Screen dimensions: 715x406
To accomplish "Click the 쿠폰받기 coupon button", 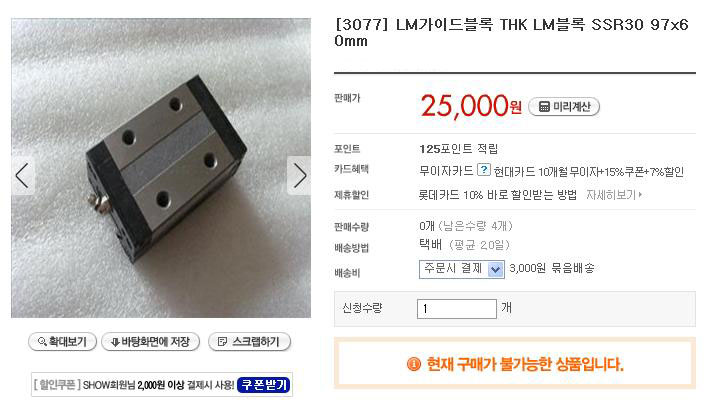I will [x=264, y=385].
